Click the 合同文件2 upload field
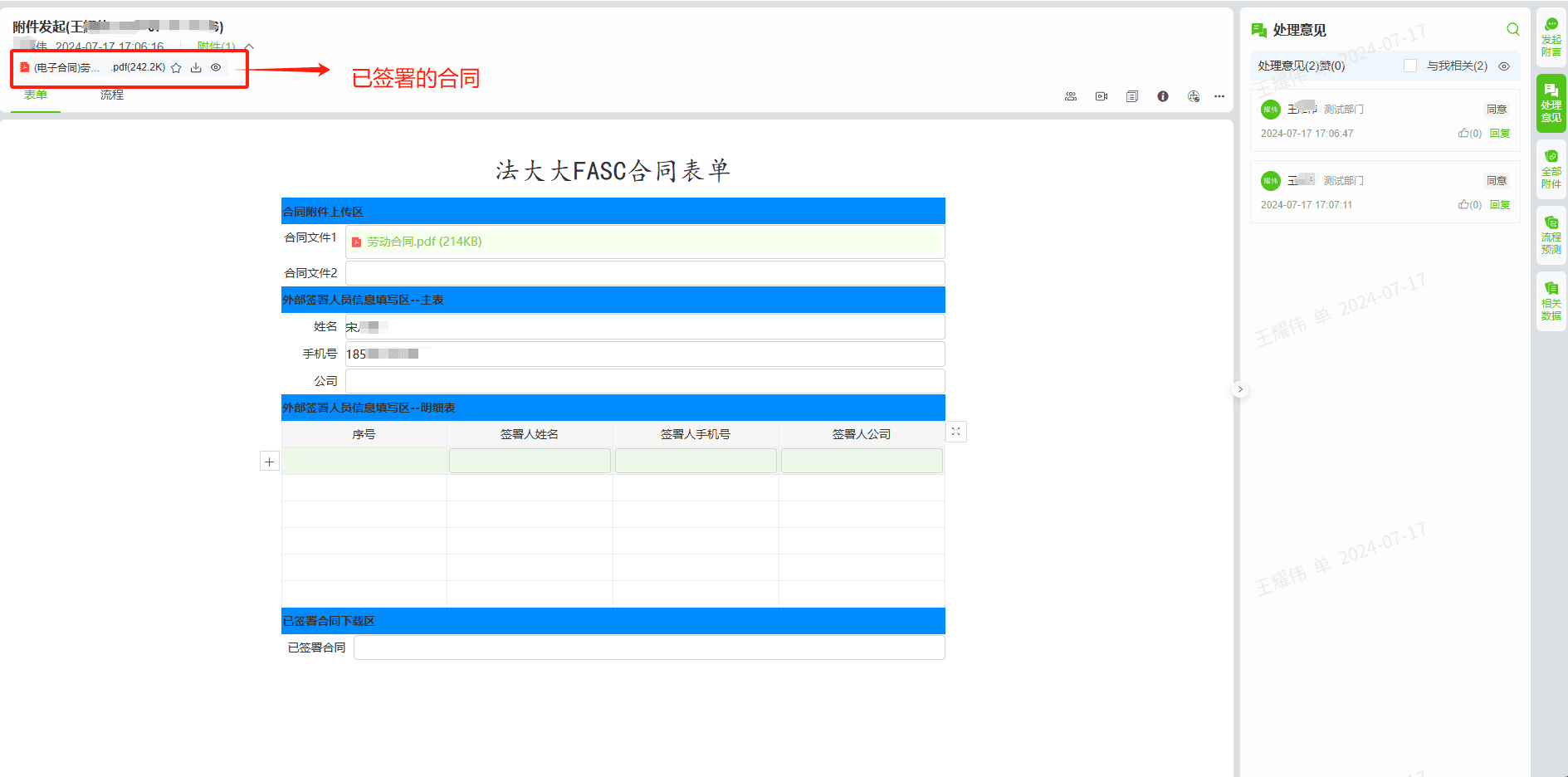The image size is (1568, 777). (x=645, y=273)
